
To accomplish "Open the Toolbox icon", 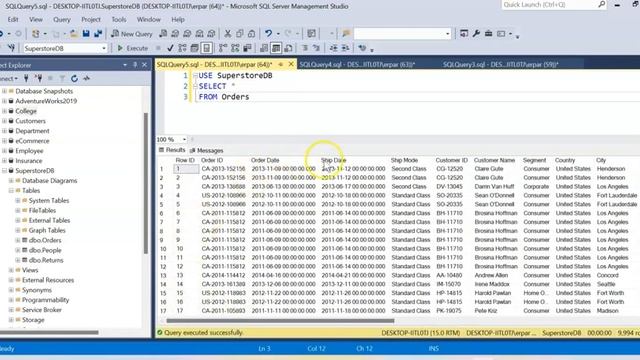I will (x=488, y=33).
